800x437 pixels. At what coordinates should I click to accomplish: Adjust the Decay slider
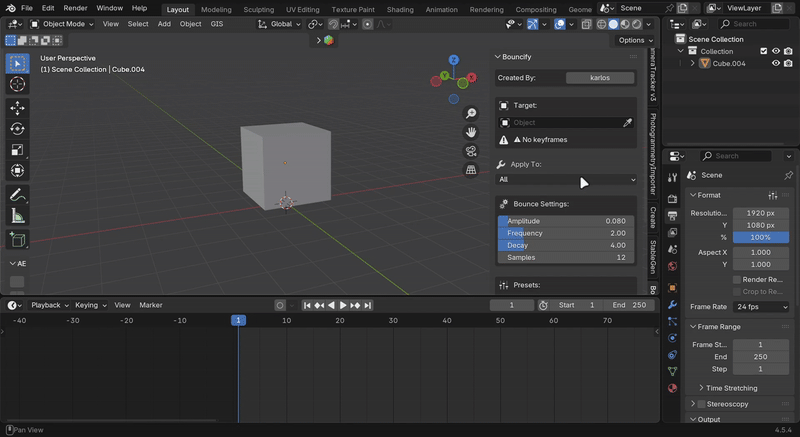pyautogui.click(x=566, y=245)
